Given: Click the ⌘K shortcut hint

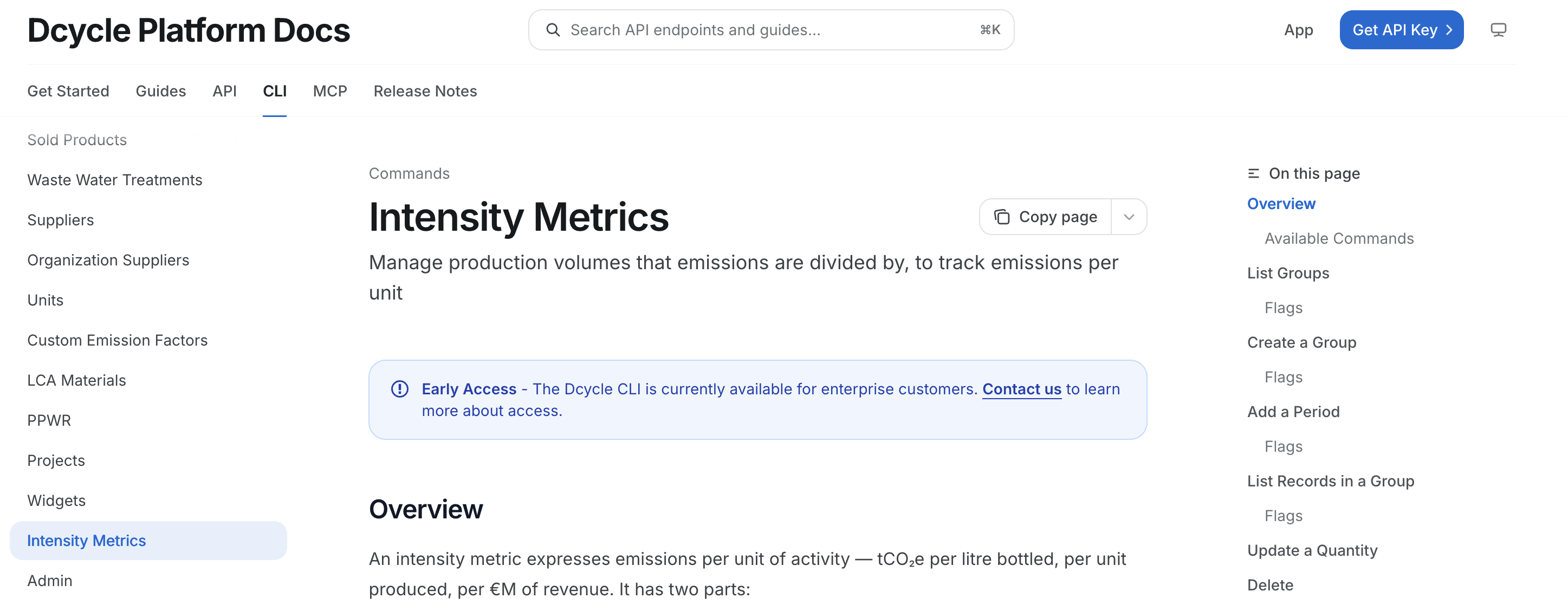Looking at the screenshot, I should 990,30.
